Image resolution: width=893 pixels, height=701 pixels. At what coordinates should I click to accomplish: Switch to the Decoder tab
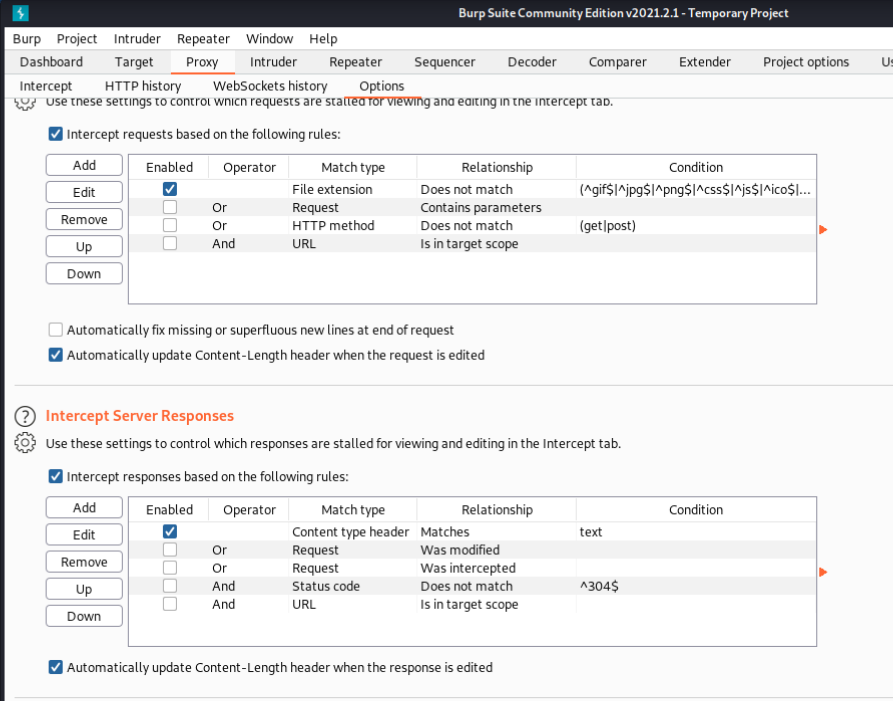coord(531,62)
